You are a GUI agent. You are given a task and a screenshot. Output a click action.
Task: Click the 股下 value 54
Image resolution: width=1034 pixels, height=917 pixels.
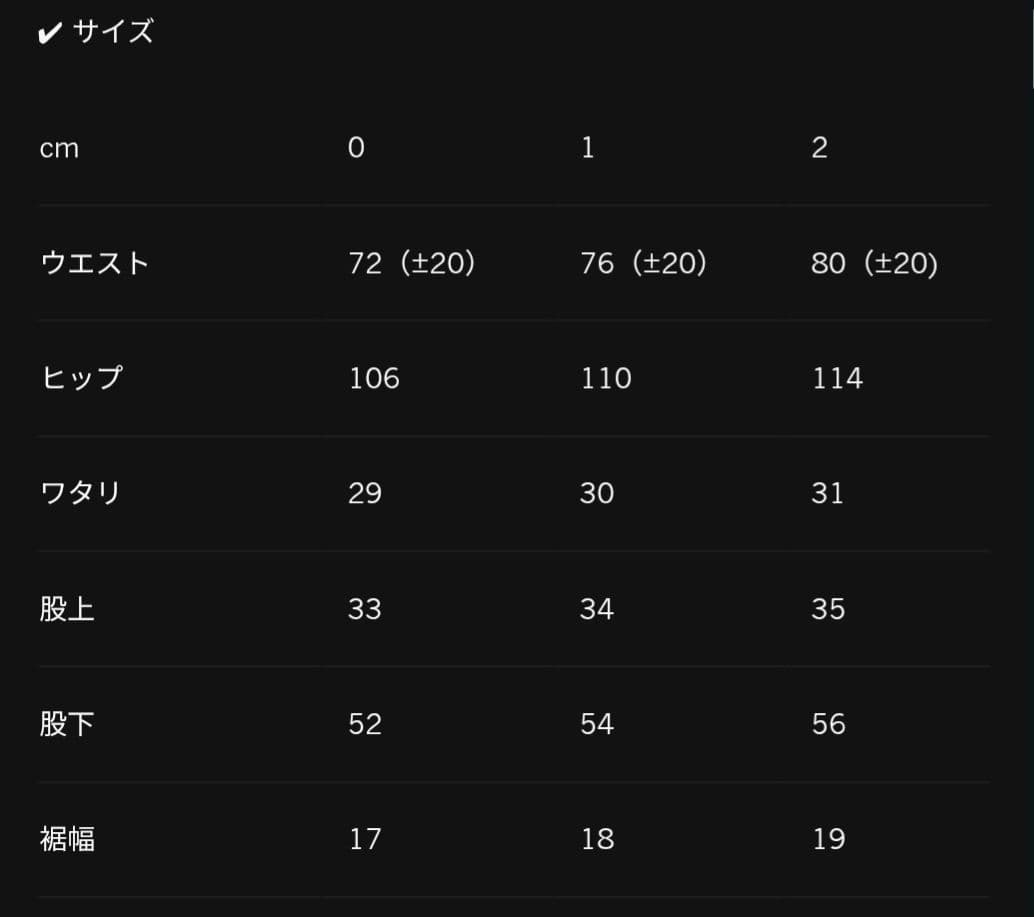tap(597, 724)
